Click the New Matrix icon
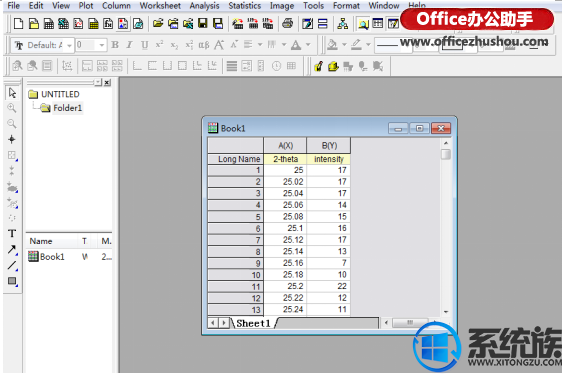562x375 pixels. (93, 24)
